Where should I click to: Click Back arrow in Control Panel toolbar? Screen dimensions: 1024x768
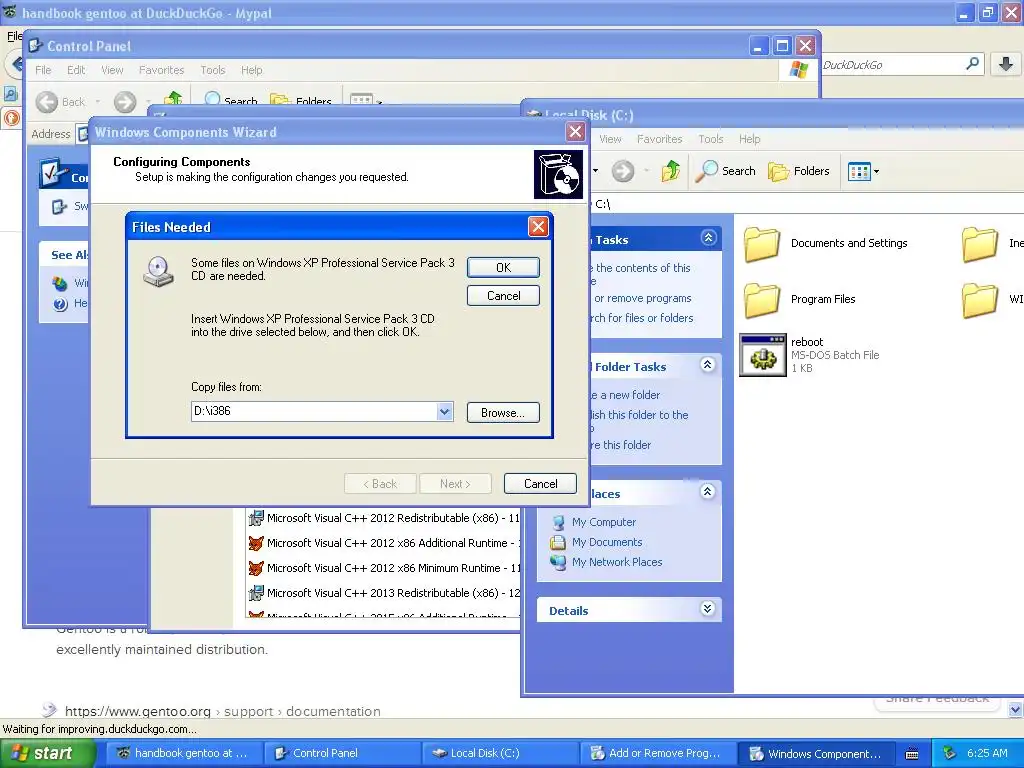point(47,102)
